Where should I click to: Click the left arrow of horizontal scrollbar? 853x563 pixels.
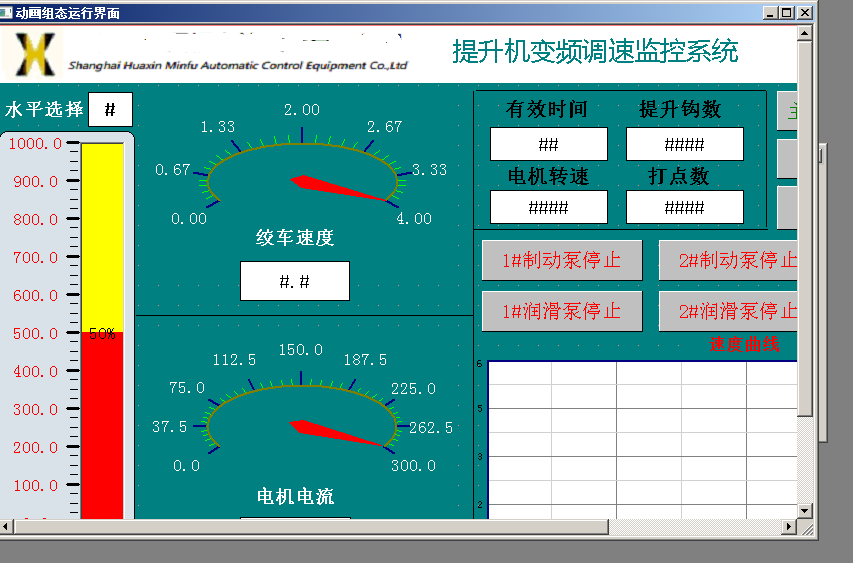click(x=8, y=526)
